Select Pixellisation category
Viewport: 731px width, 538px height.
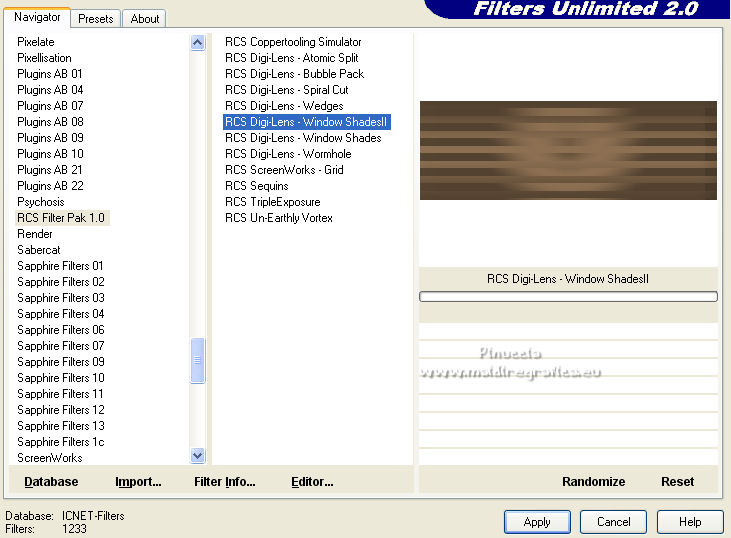point(44,58)
